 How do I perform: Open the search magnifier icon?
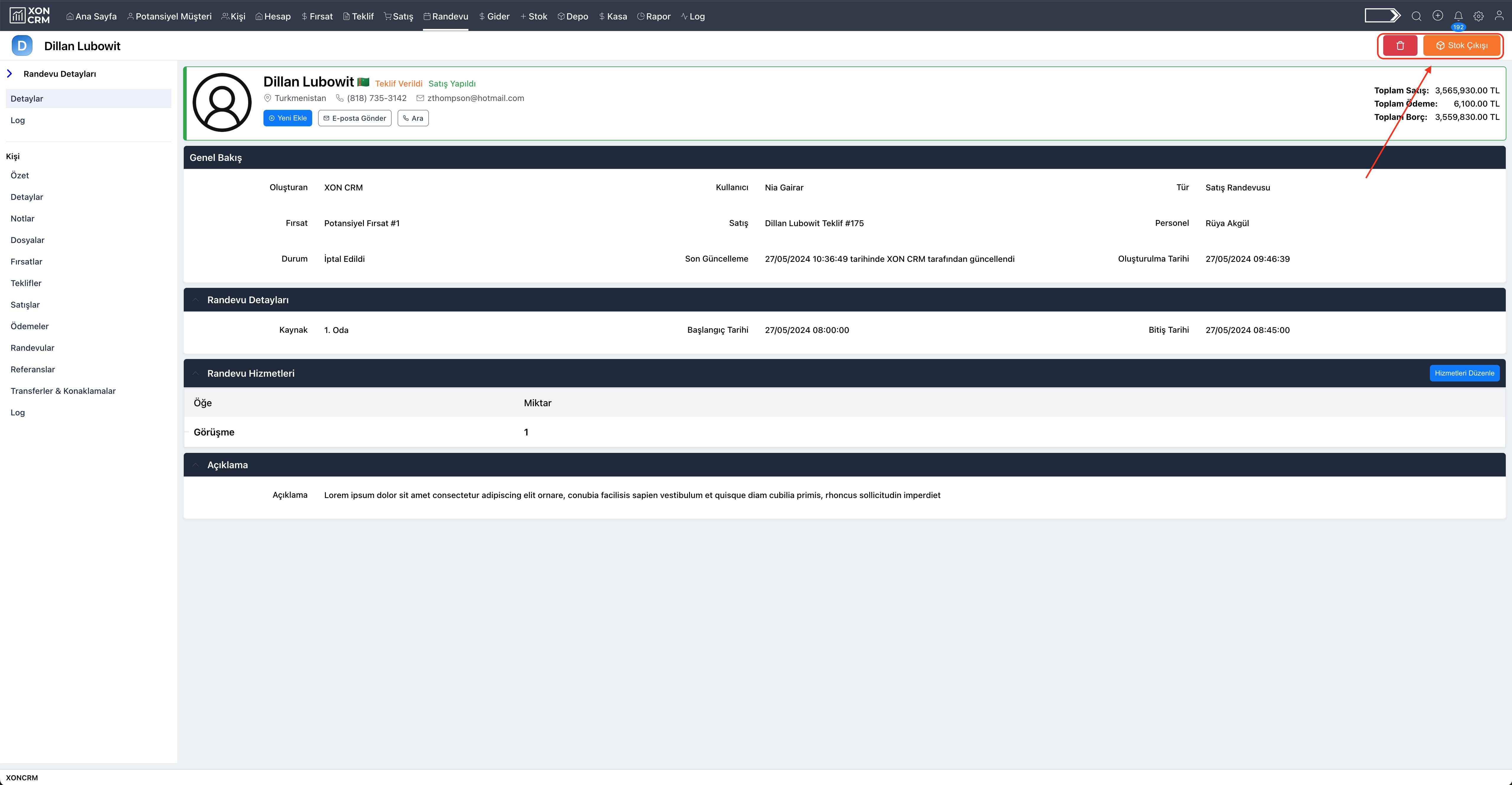1416,17
